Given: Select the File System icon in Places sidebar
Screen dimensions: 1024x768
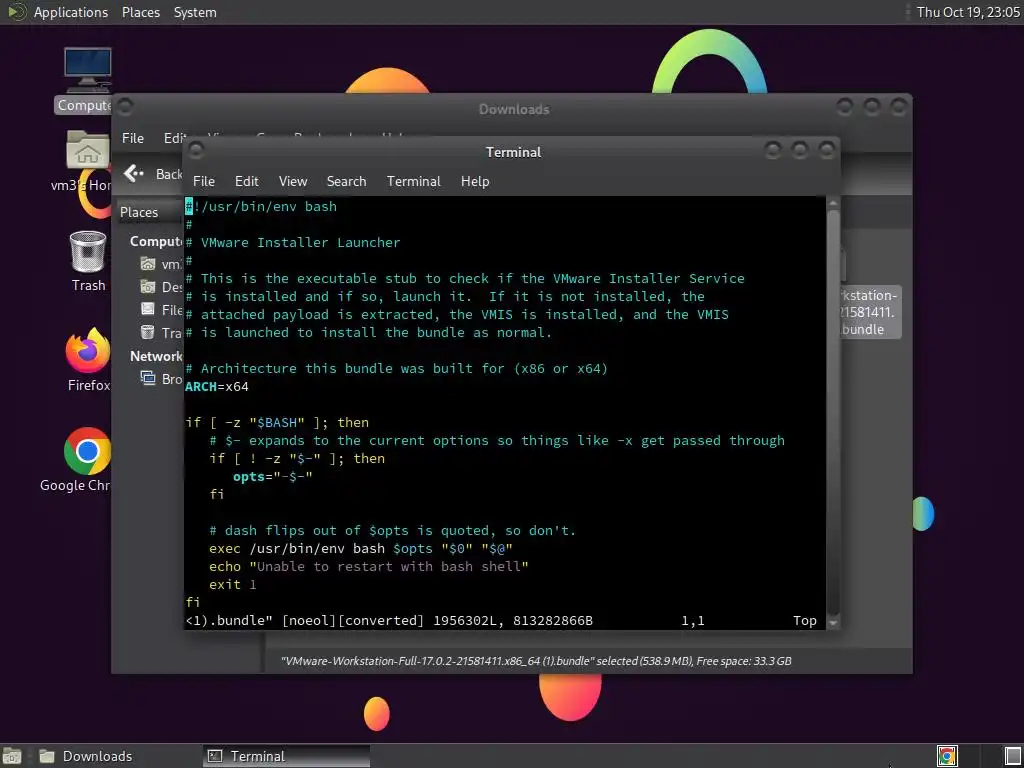Looking at the screenshot, I should (148, 309).
